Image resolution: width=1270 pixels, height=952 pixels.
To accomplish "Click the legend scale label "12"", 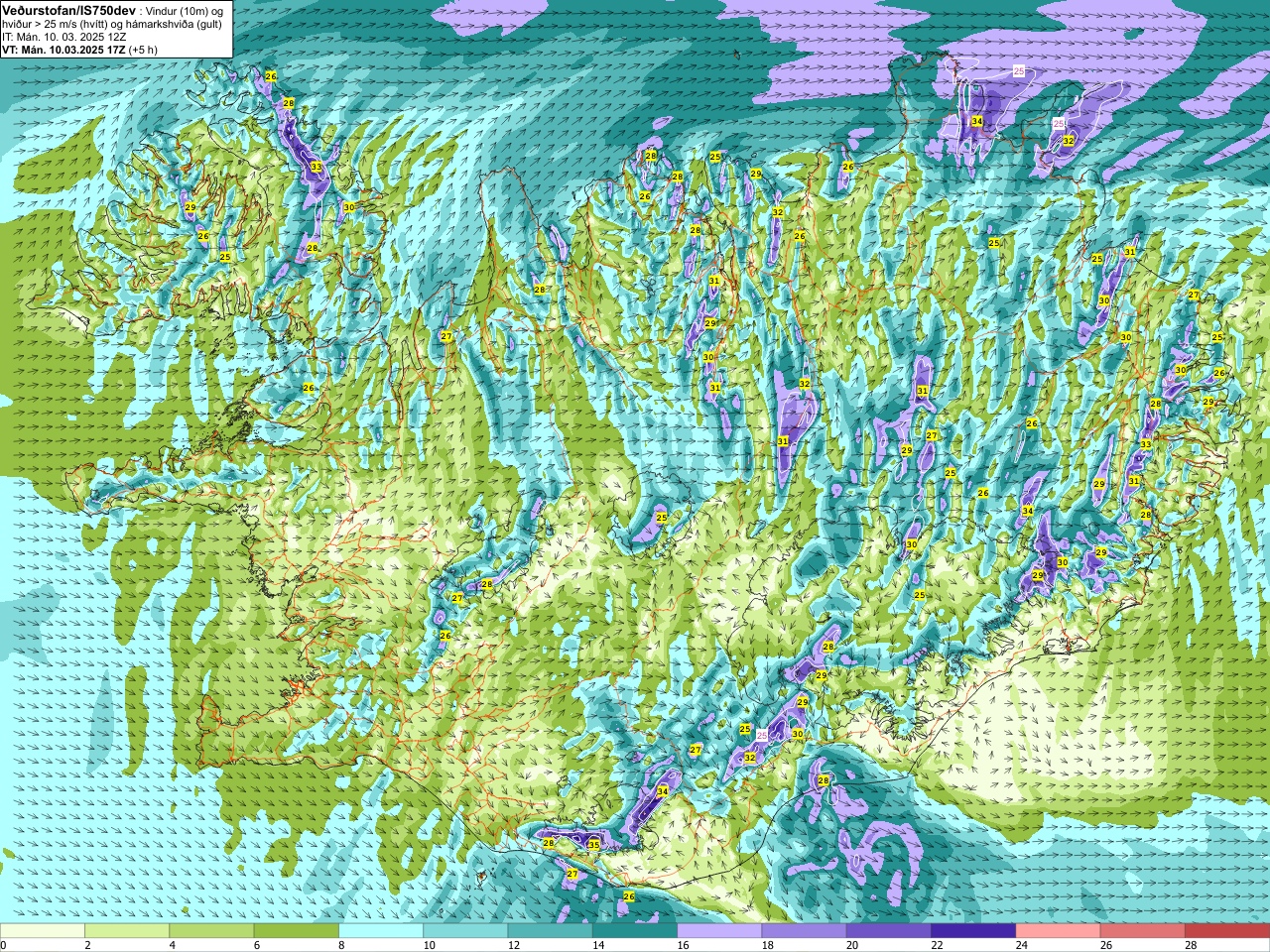I will pyautogui.click(x=513, y=945).
